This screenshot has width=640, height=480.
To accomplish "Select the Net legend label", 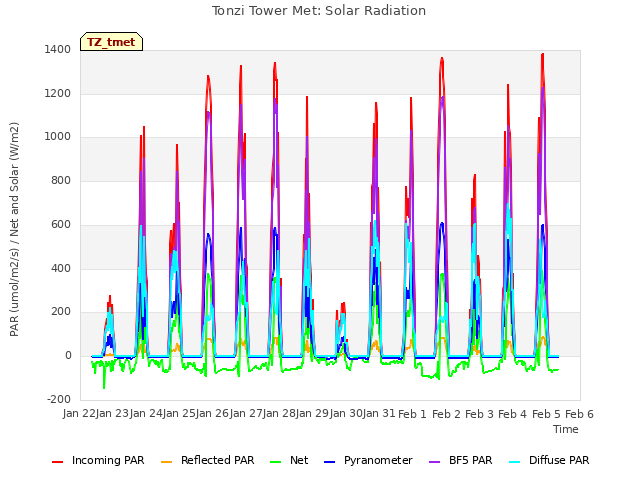I will tap(299, 460).
